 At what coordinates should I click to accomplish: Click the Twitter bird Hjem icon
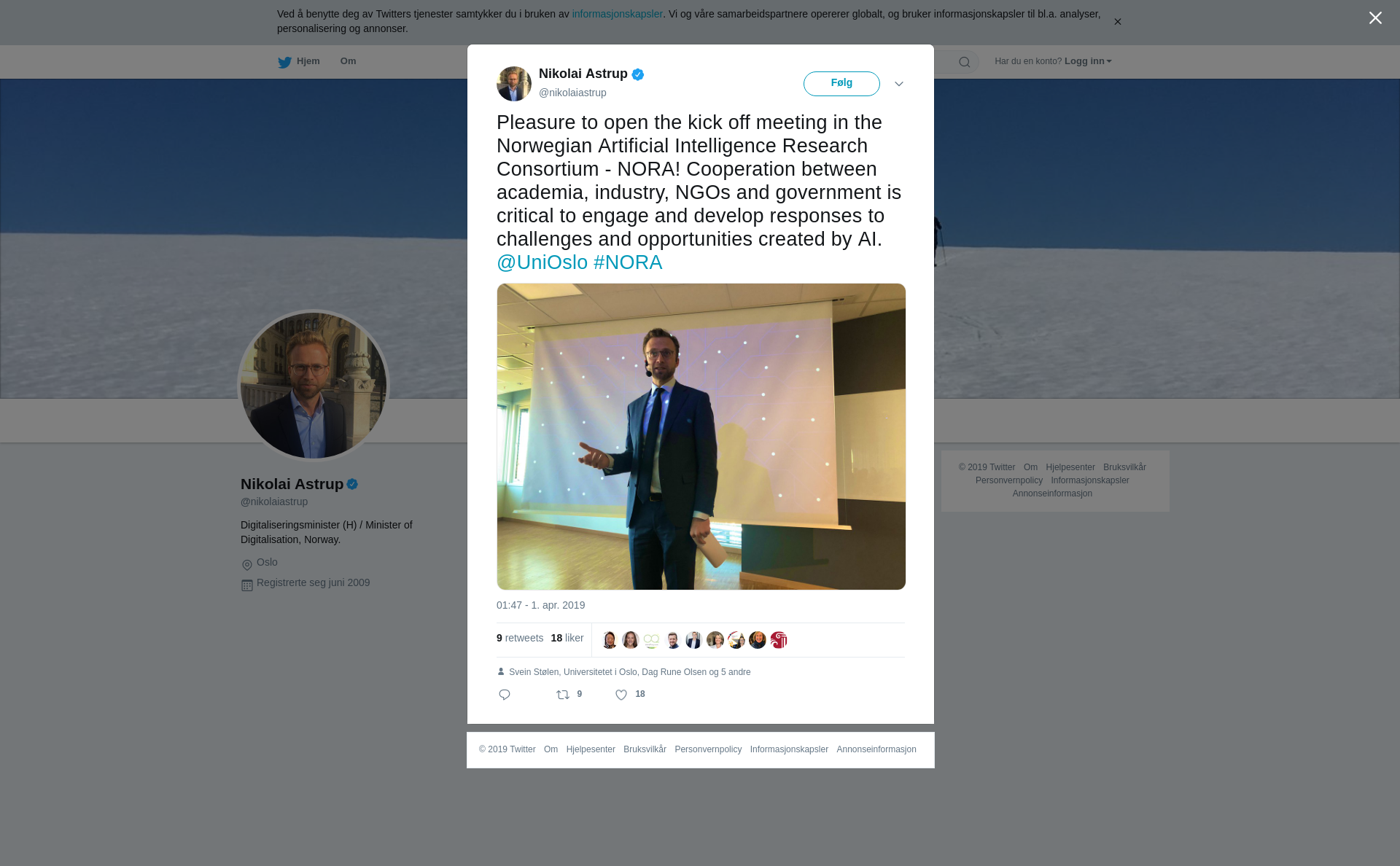[x=284, y=62]
